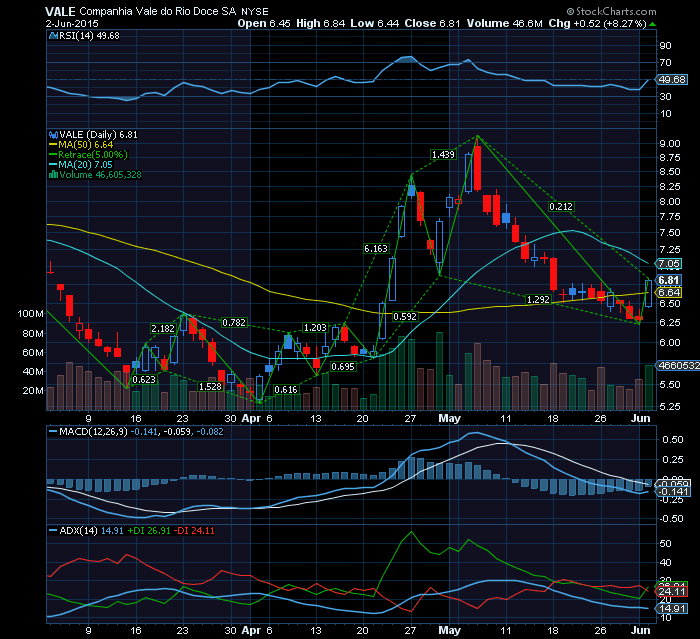
Task: Click the MA(50) yellow legend marker
Action: click(50, 144)
